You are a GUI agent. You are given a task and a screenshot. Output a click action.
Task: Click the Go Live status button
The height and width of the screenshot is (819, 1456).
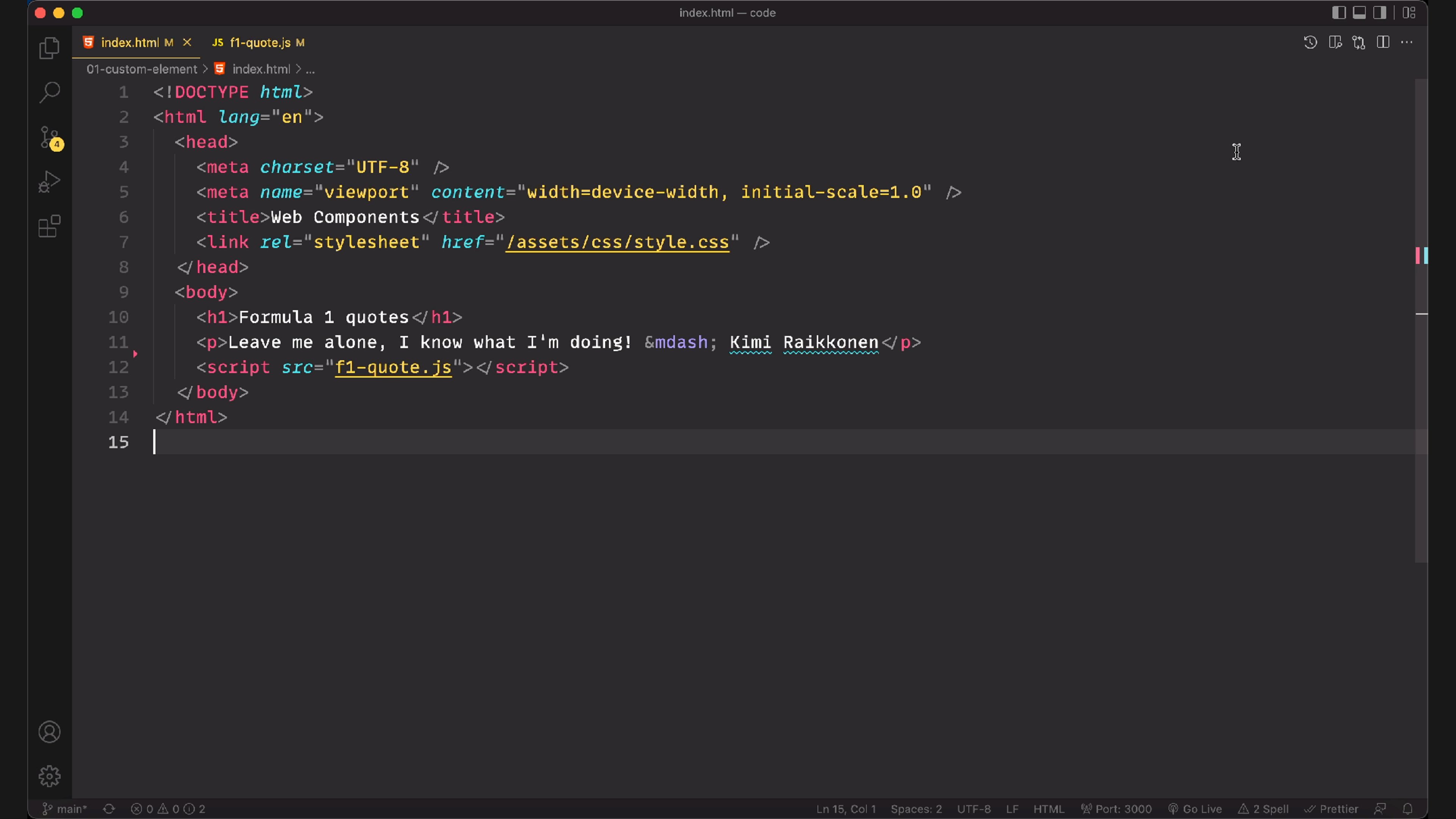pyautogui.click(x=1196, y=809)
